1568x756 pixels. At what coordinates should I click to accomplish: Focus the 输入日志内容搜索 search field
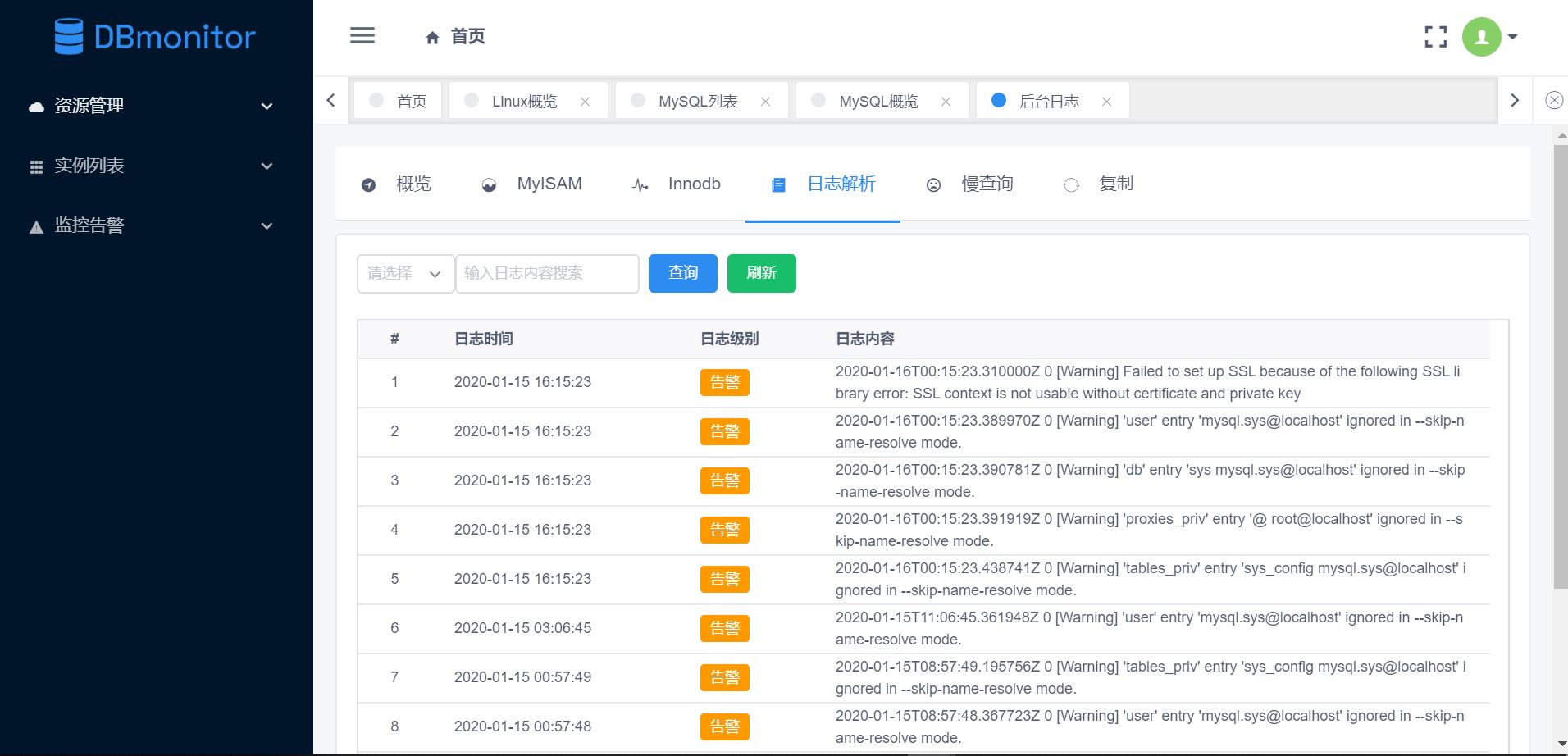click(547, 273)
